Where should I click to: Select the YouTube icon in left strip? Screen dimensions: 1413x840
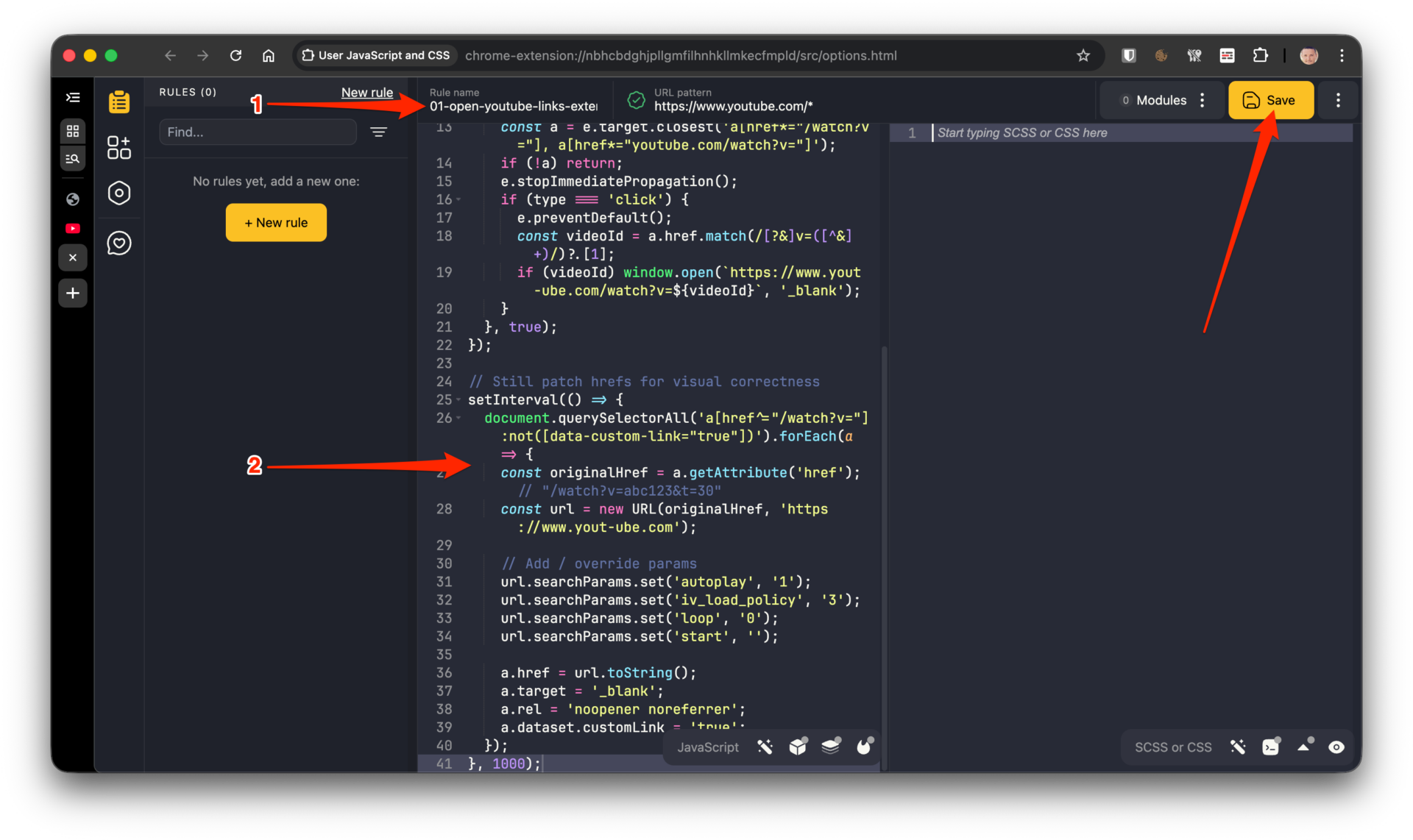pos(73,229)
